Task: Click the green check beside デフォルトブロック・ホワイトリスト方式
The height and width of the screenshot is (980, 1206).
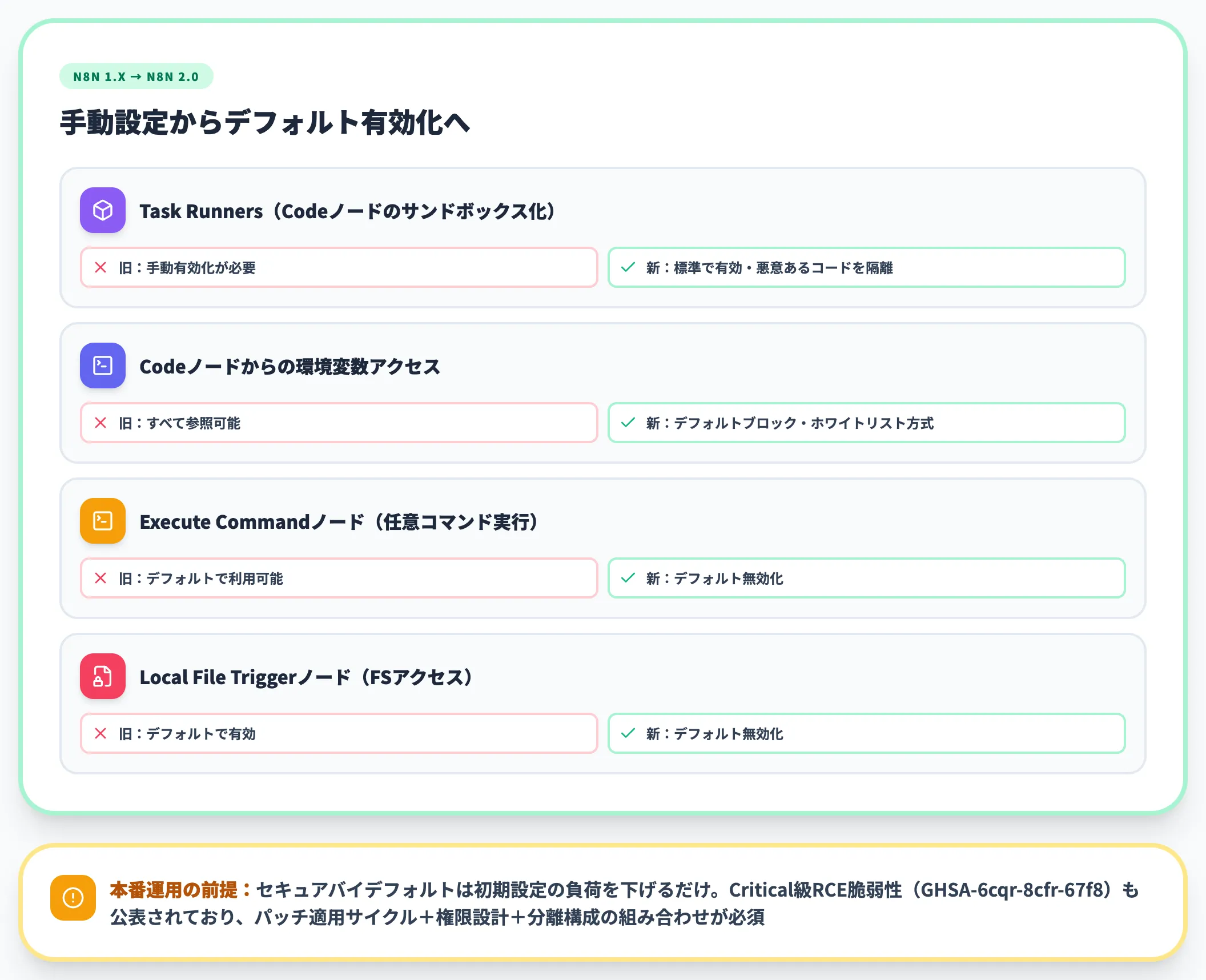Action: click(628, 423)
